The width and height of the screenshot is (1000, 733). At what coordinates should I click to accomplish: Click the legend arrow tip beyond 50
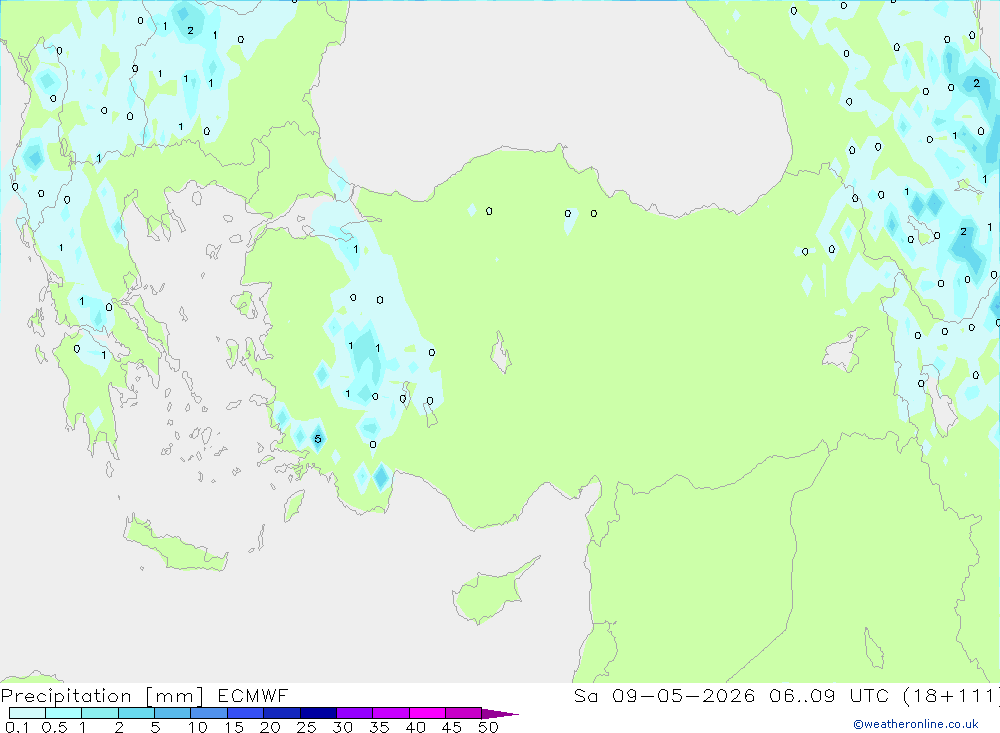[501, 714]
